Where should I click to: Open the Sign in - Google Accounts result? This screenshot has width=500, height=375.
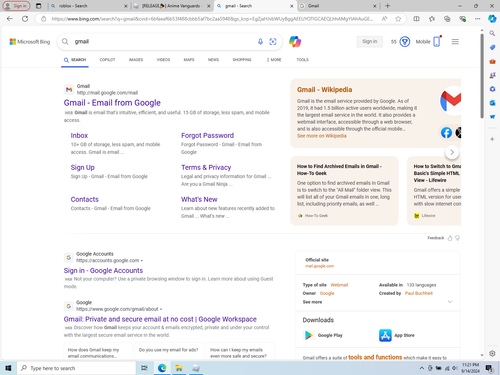(103, 270)
